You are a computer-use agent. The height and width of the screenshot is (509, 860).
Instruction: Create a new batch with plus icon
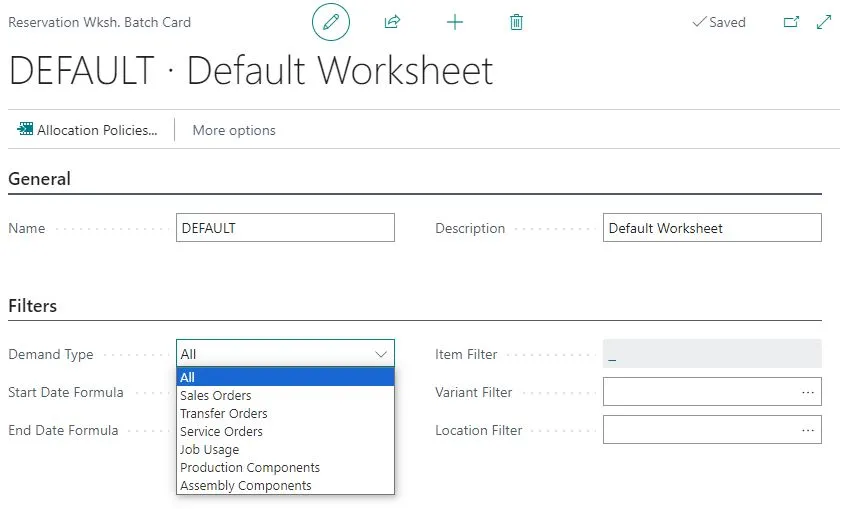click(x=455, y=22)
